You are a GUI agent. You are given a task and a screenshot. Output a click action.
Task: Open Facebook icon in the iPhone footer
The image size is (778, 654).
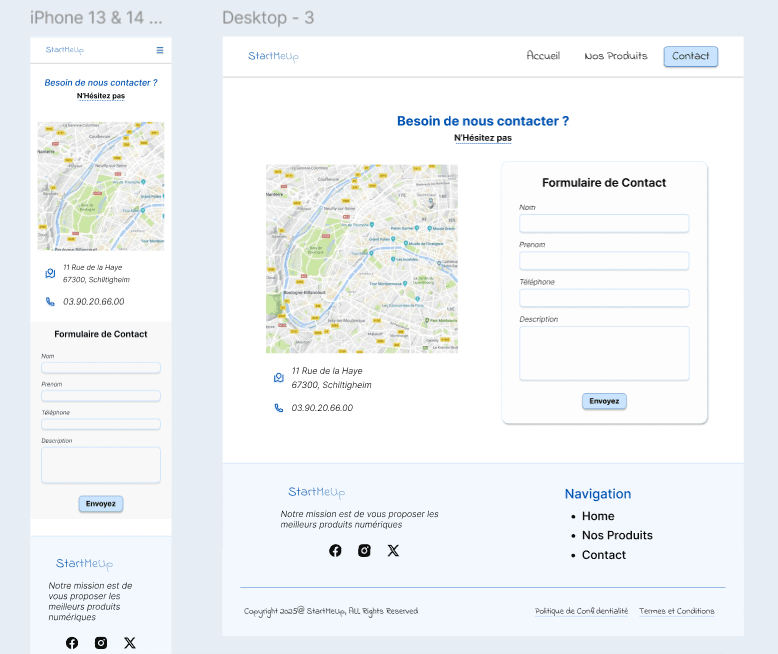click(72, 643)
